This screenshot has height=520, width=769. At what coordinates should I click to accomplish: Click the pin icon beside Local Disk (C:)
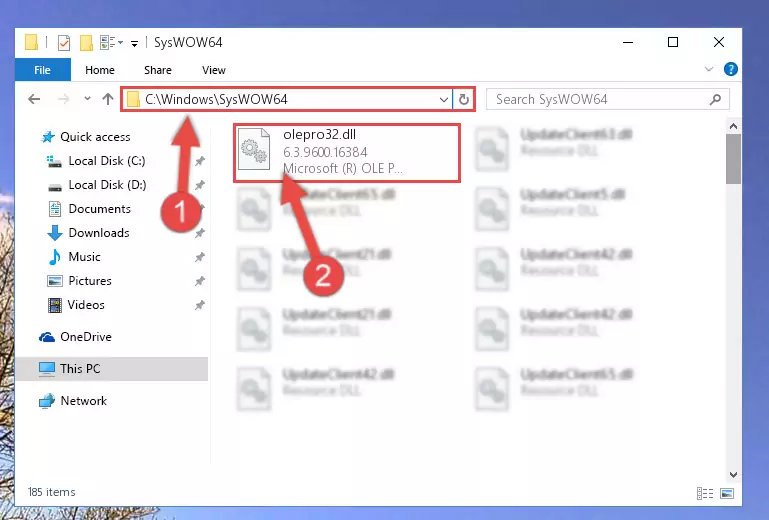pyautogui.click(x=200, y=161)
